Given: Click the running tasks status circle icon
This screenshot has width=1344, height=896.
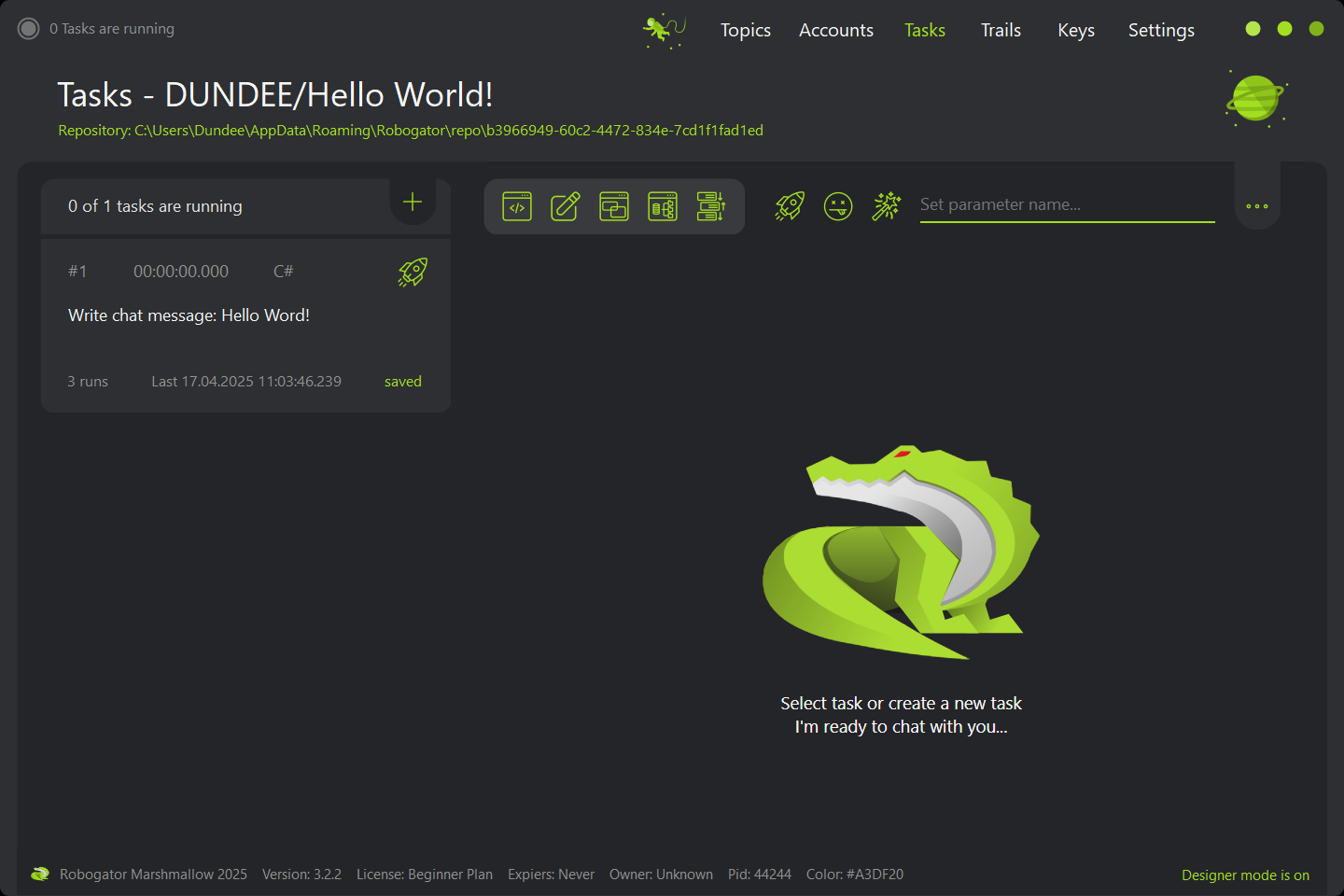Looking at the screenshot, I should (29, 29).
